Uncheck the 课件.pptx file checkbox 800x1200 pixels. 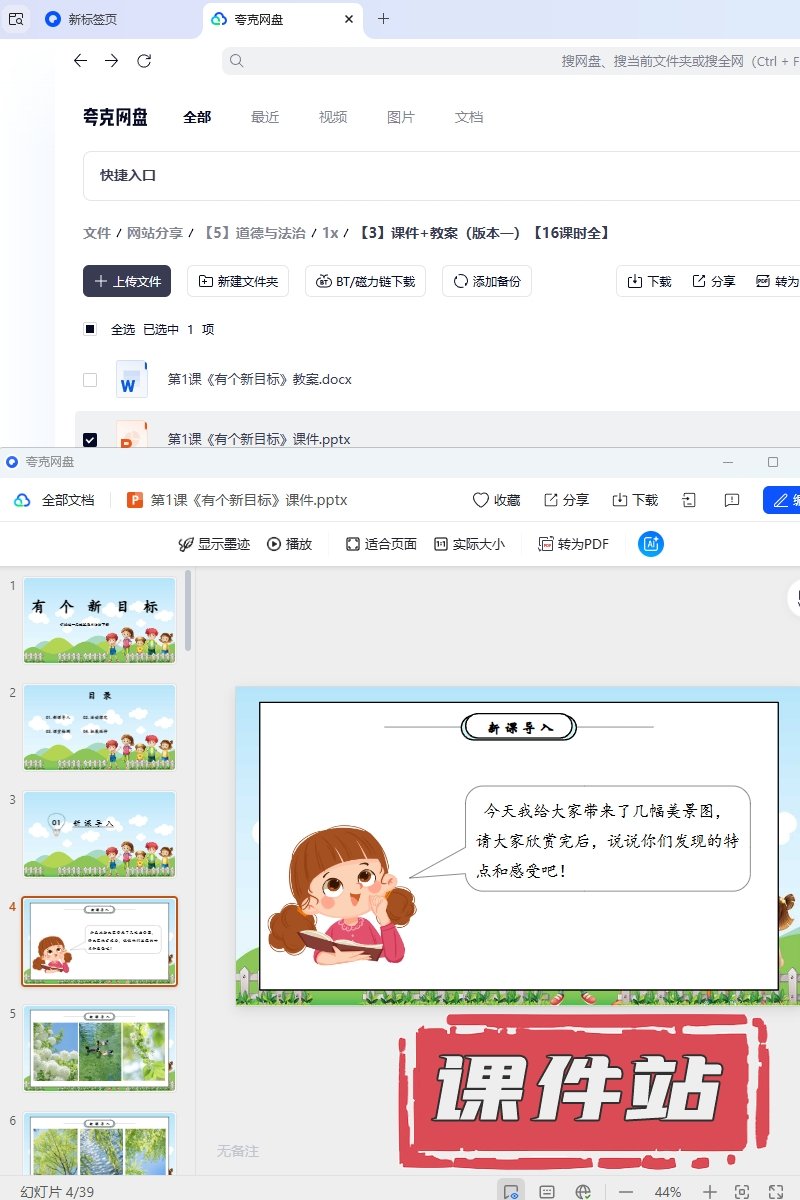click(90, 439)
